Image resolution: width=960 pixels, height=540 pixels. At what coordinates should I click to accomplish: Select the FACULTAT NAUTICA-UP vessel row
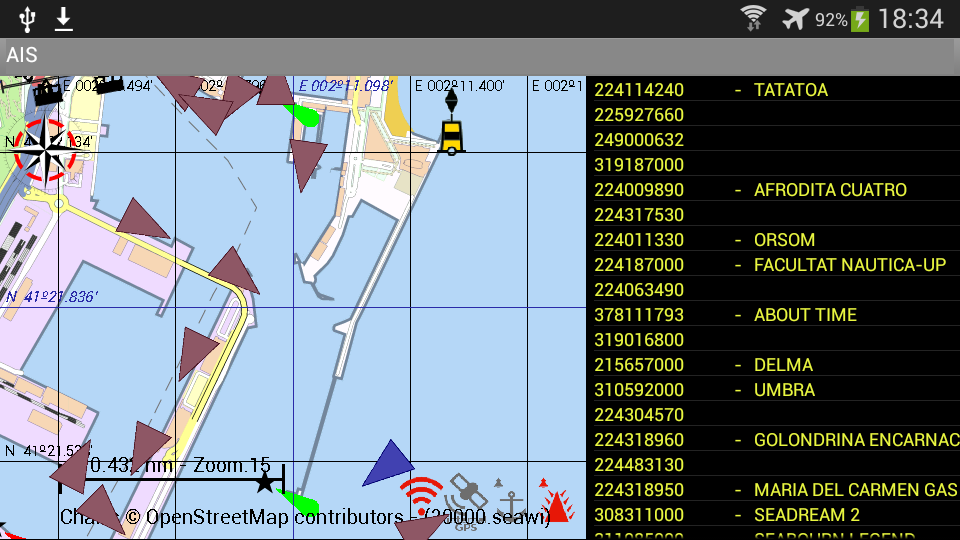click(x=773, y=264)
